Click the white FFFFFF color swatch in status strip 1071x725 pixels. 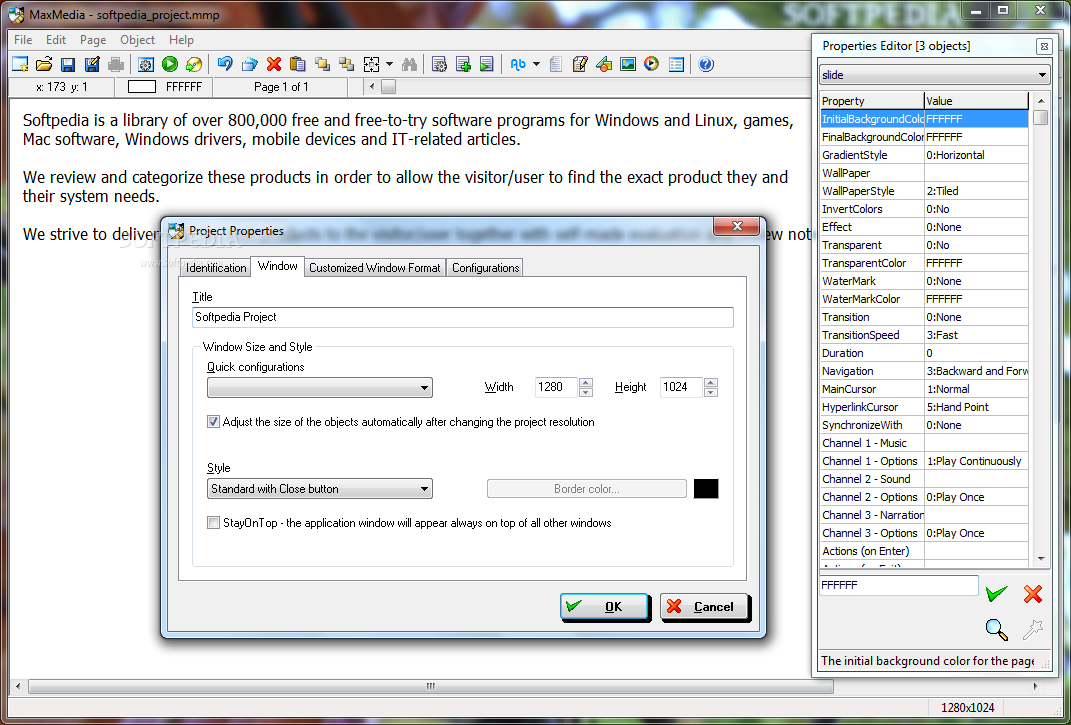coord(142,87)
